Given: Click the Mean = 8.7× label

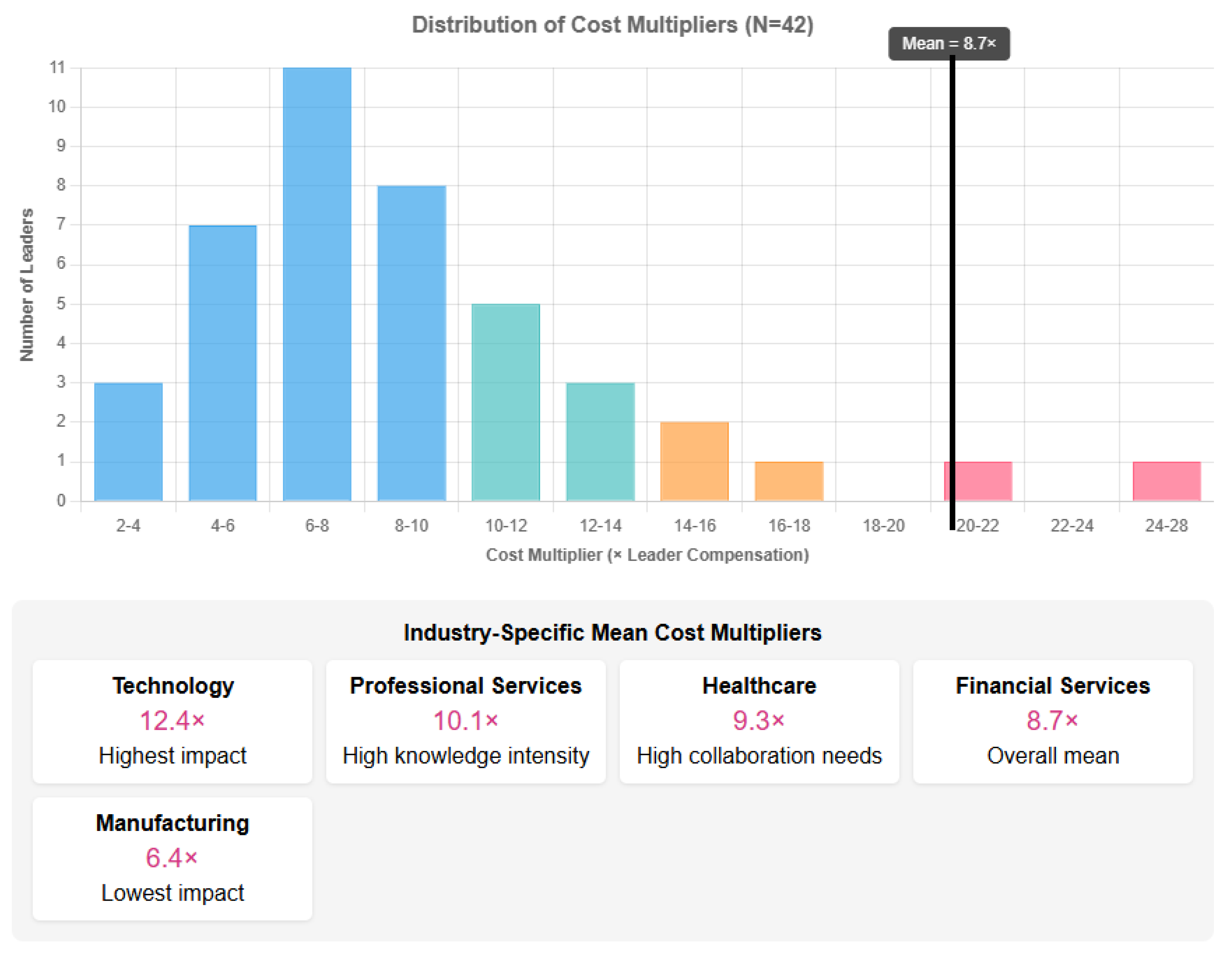Looking at the screenshot, I should pos(949,44).
